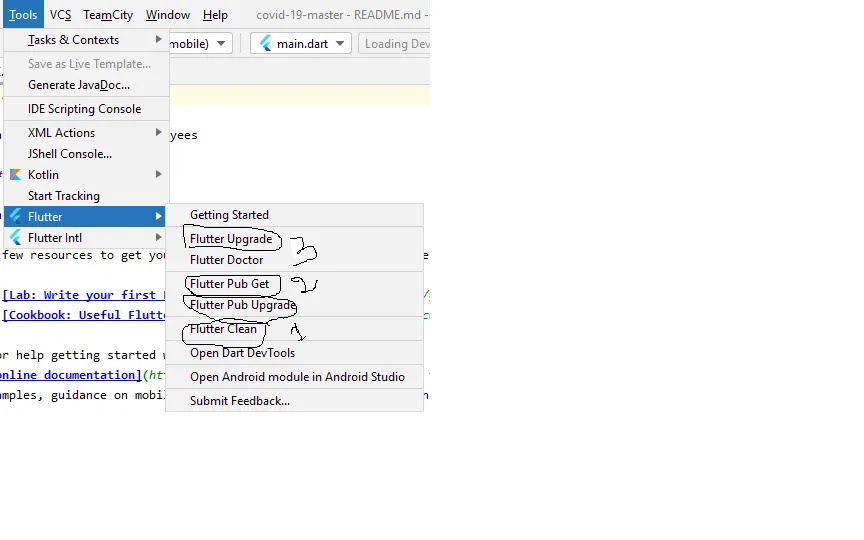
Task: Open IDE Scripting Console
Action: pos(87,109)
